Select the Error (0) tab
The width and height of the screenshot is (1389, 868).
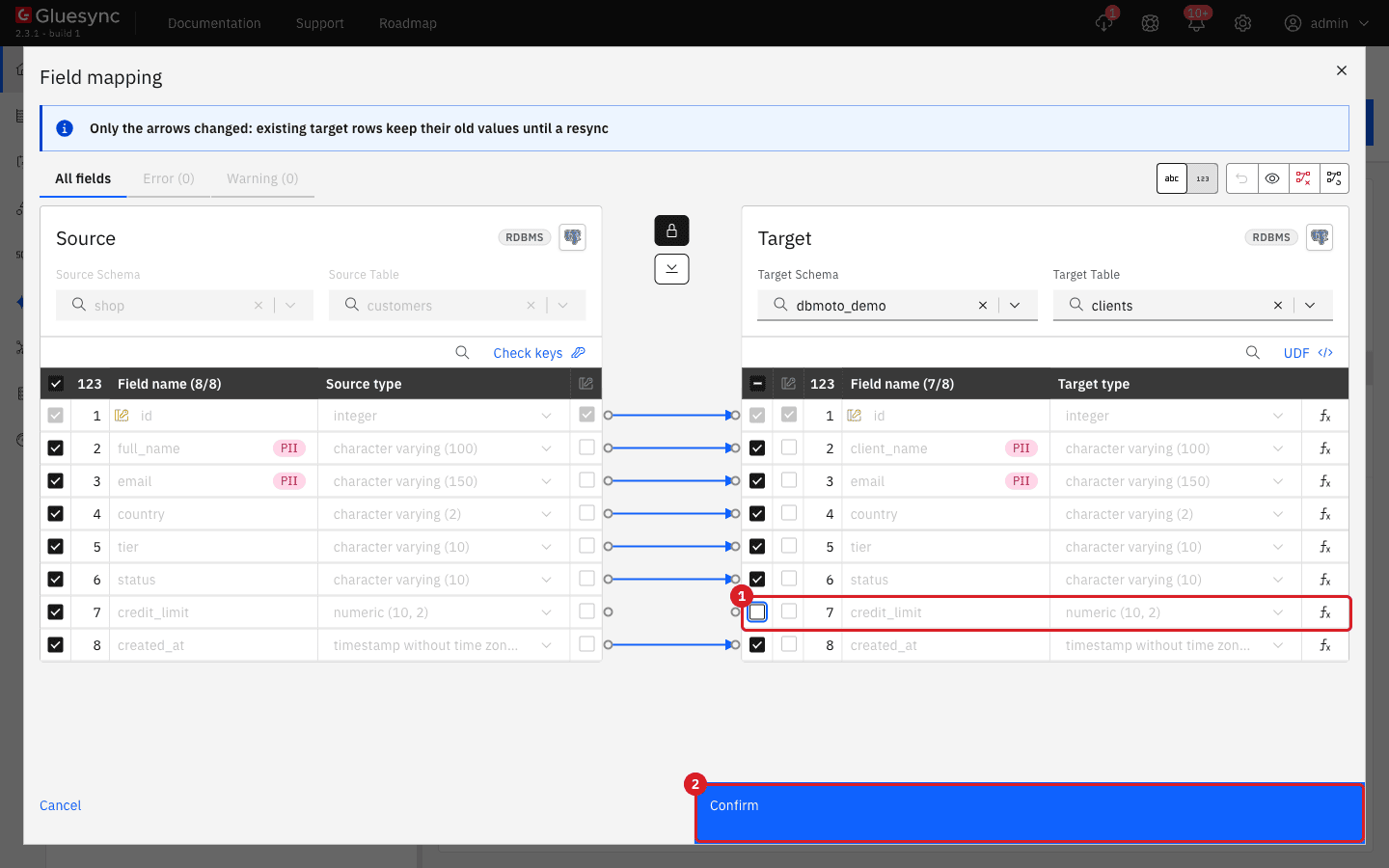[x=169, y=178]
